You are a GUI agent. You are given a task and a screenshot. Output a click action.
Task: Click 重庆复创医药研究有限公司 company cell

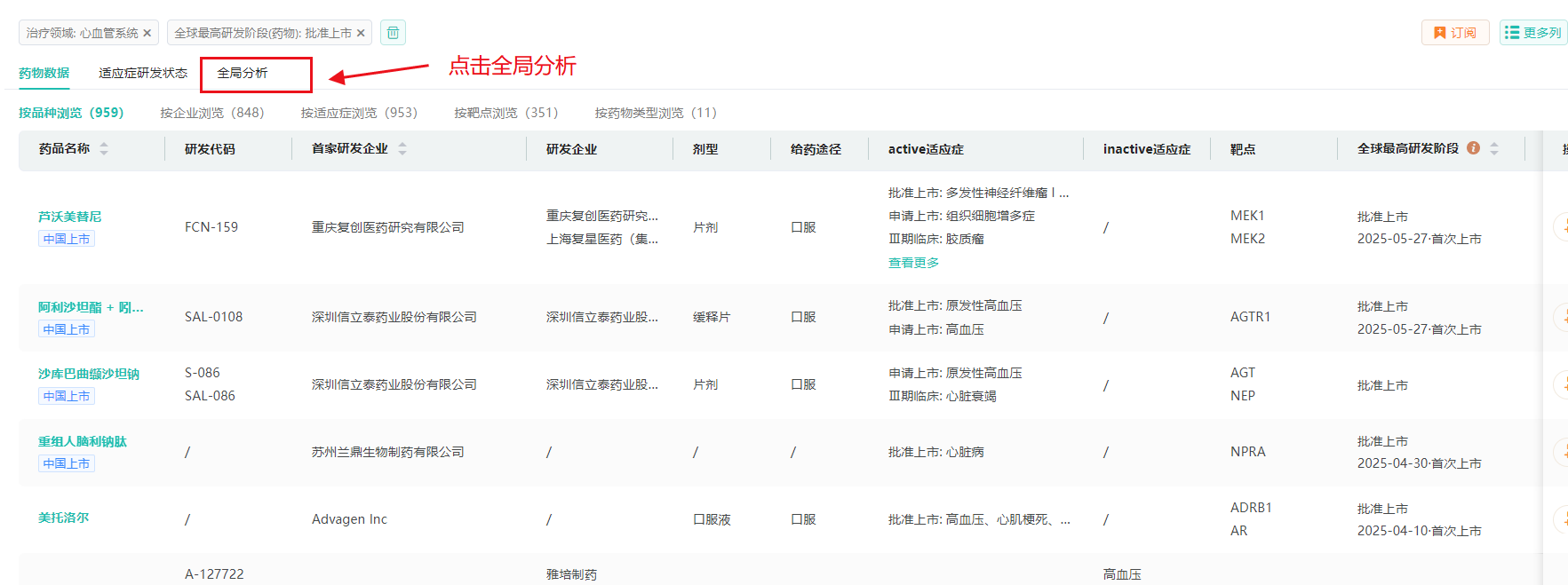coord(388,227)
